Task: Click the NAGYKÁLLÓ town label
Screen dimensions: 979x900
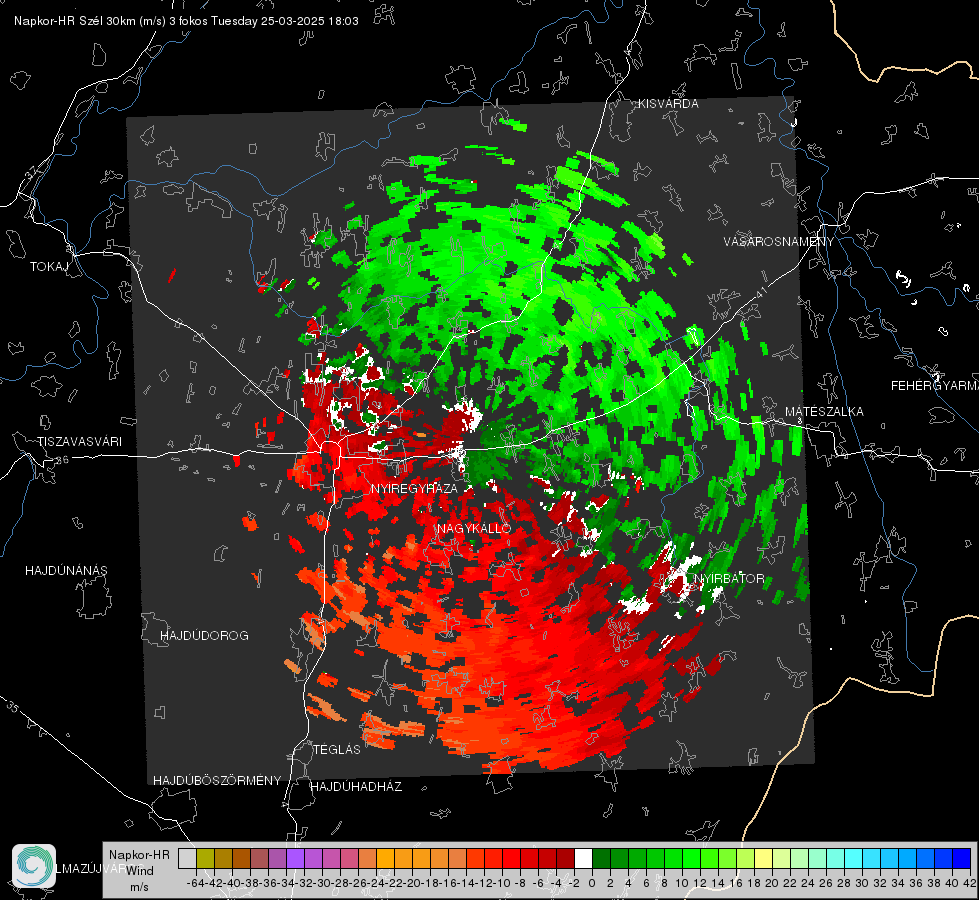Action: [x=474, y=528]
